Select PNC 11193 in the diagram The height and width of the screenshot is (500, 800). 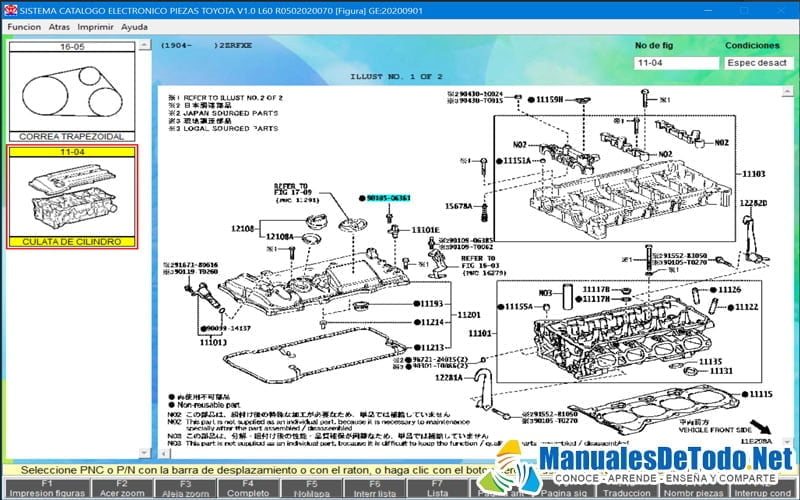pyautogui.click(x=432, y=304)
